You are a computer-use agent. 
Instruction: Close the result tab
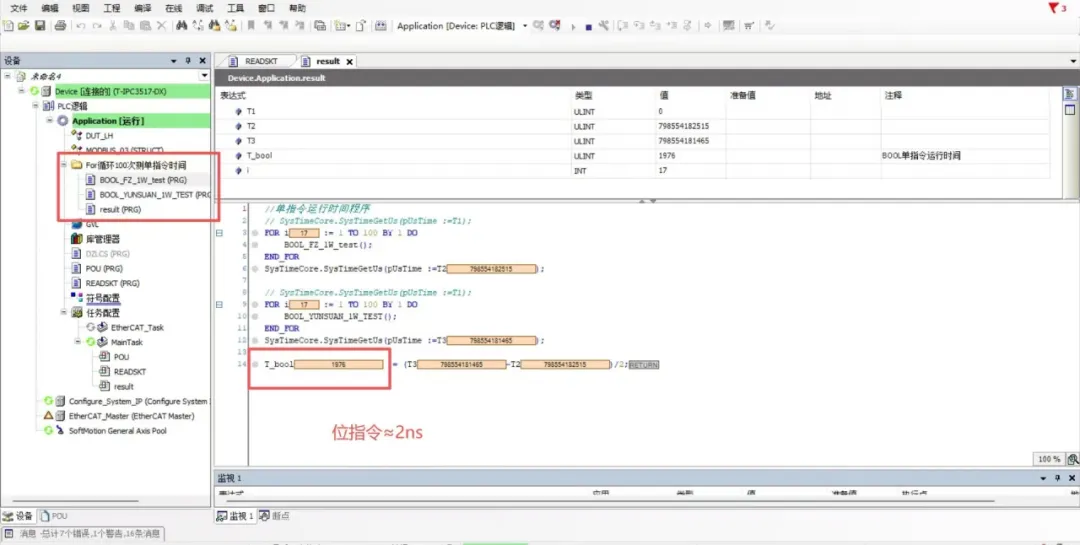[x=351, y=61]
